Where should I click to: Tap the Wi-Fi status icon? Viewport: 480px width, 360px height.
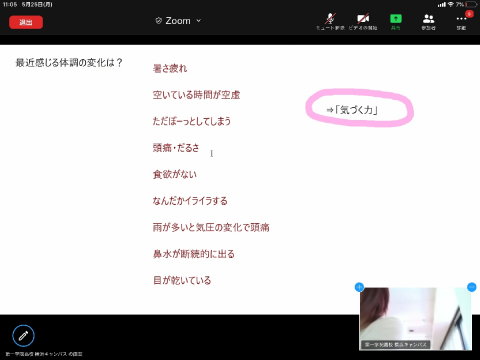[x=451, y=4]
